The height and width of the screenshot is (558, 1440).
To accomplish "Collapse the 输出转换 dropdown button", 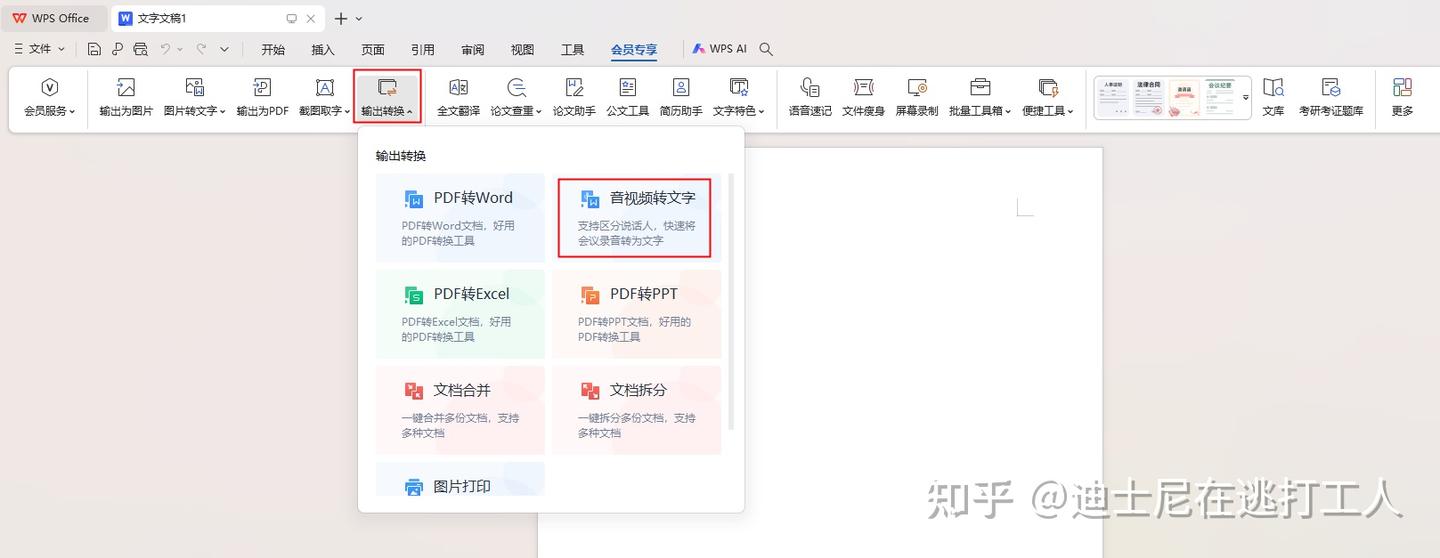I will pyautogui.click(x=387, y=97).
